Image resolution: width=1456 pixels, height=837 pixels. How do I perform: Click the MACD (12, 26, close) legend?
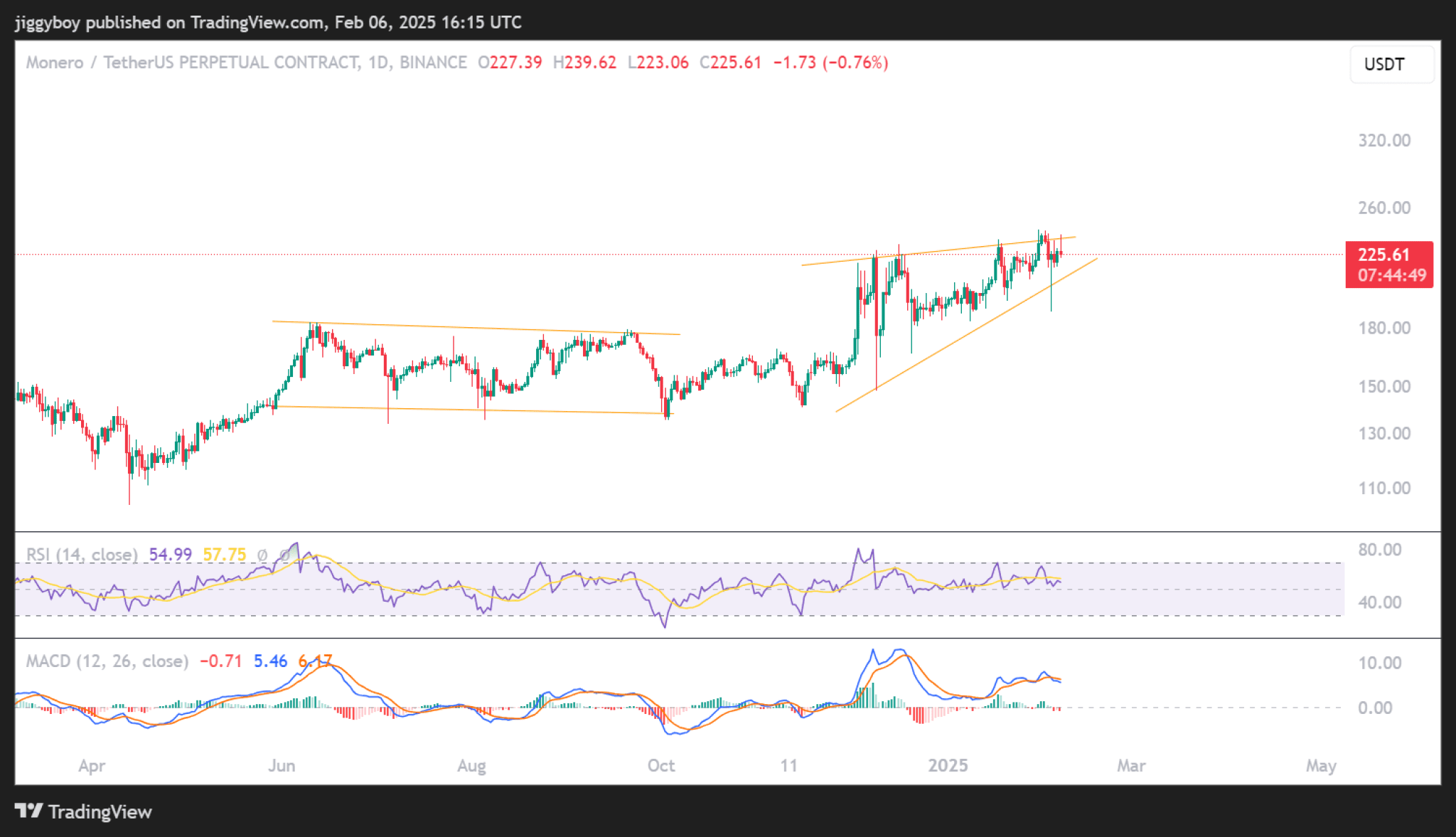coord(107,661)
